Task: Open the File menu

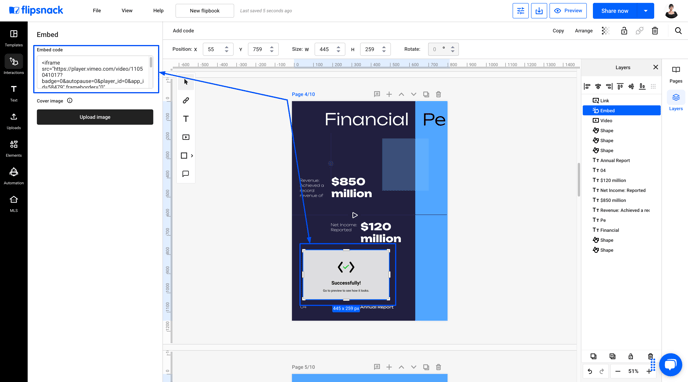Action: tap(97, 11)
